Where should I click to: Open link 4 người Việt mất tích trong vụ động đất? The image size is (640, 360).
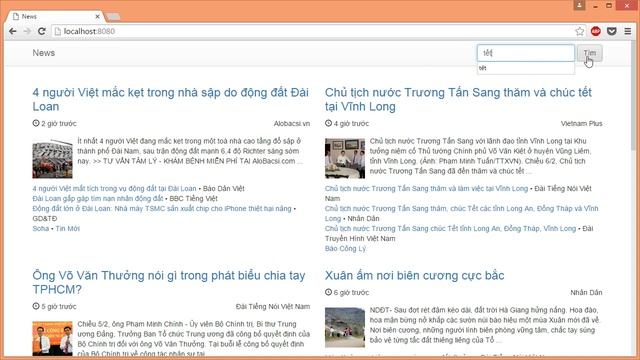point(114,189)
